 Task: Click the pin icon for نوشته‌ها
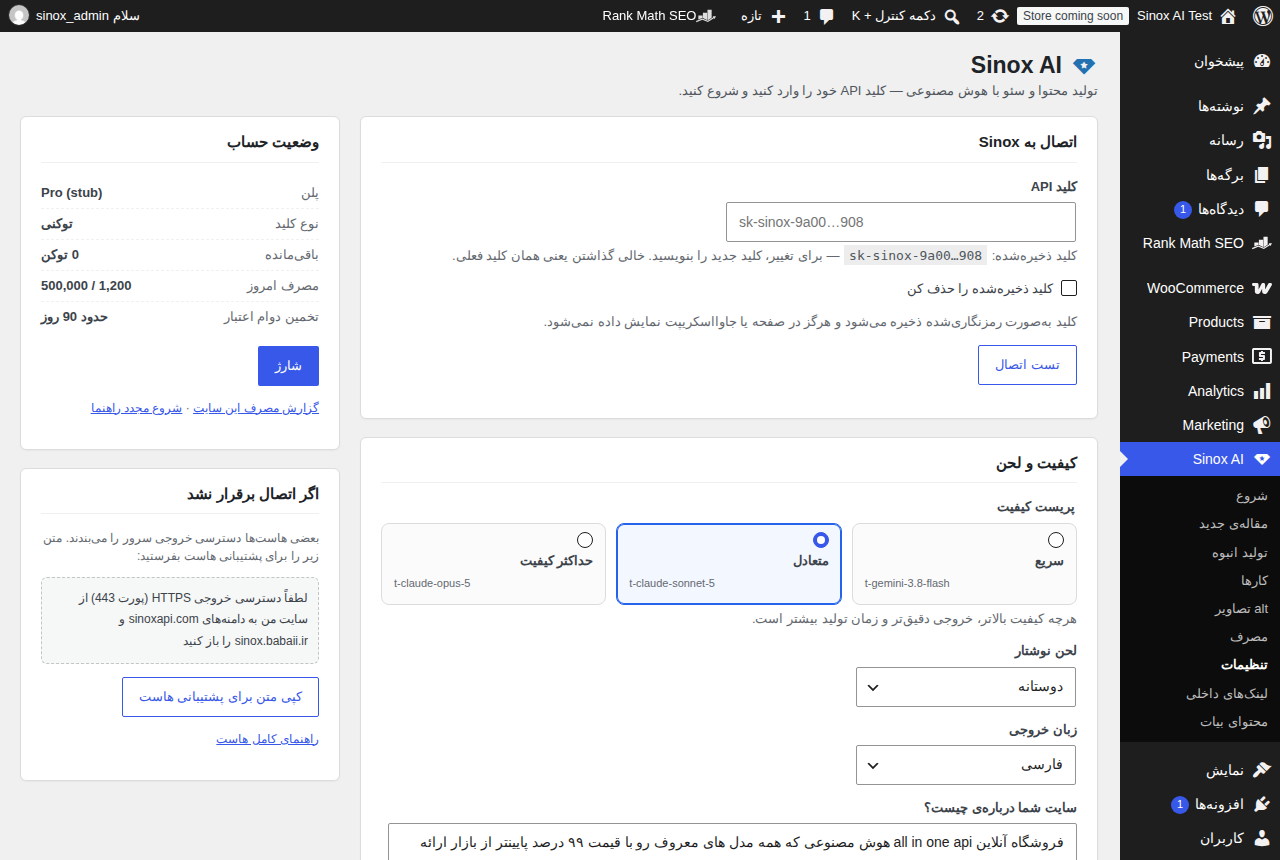1261,106
